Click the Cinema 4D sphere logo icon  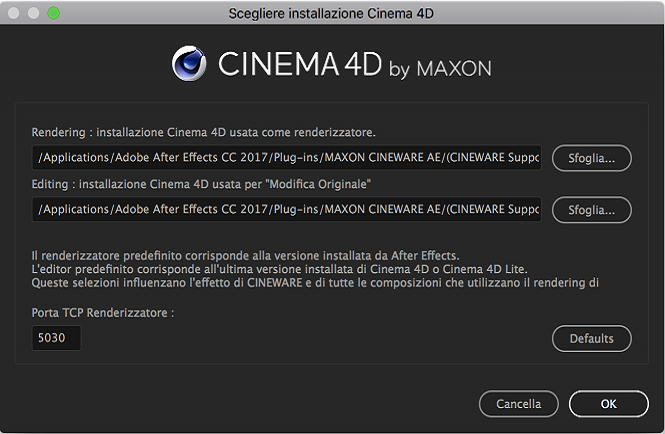[x=189, y=63]
